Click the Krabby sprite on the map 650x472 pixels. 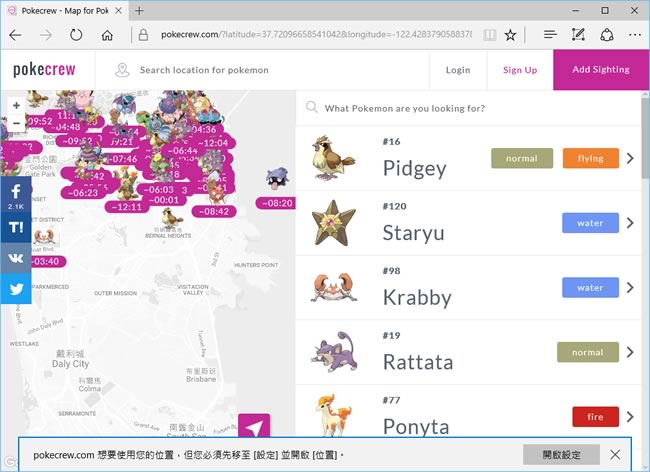click(44, 237)
